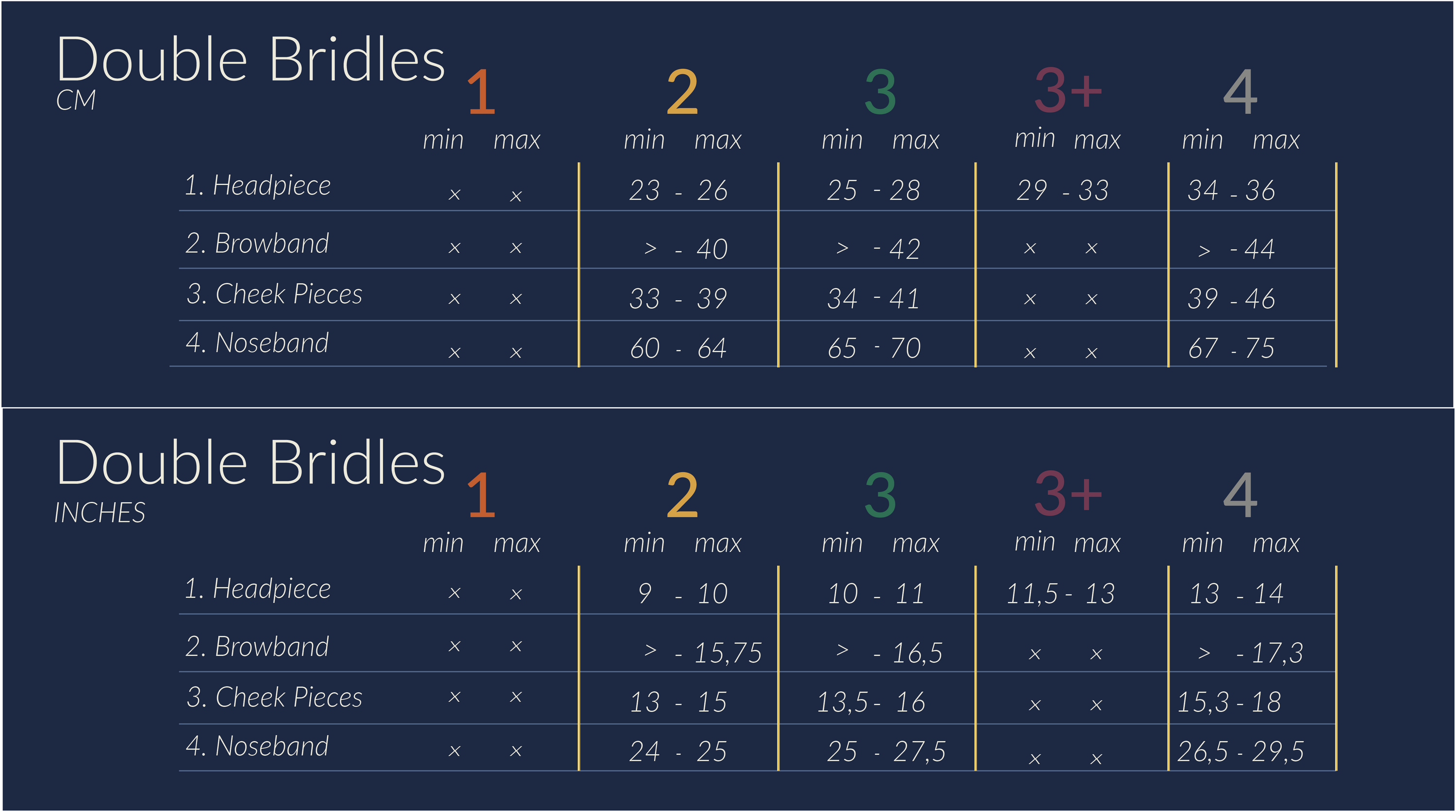Click "2. Browband" row label in inches chart

coord(257,647)
